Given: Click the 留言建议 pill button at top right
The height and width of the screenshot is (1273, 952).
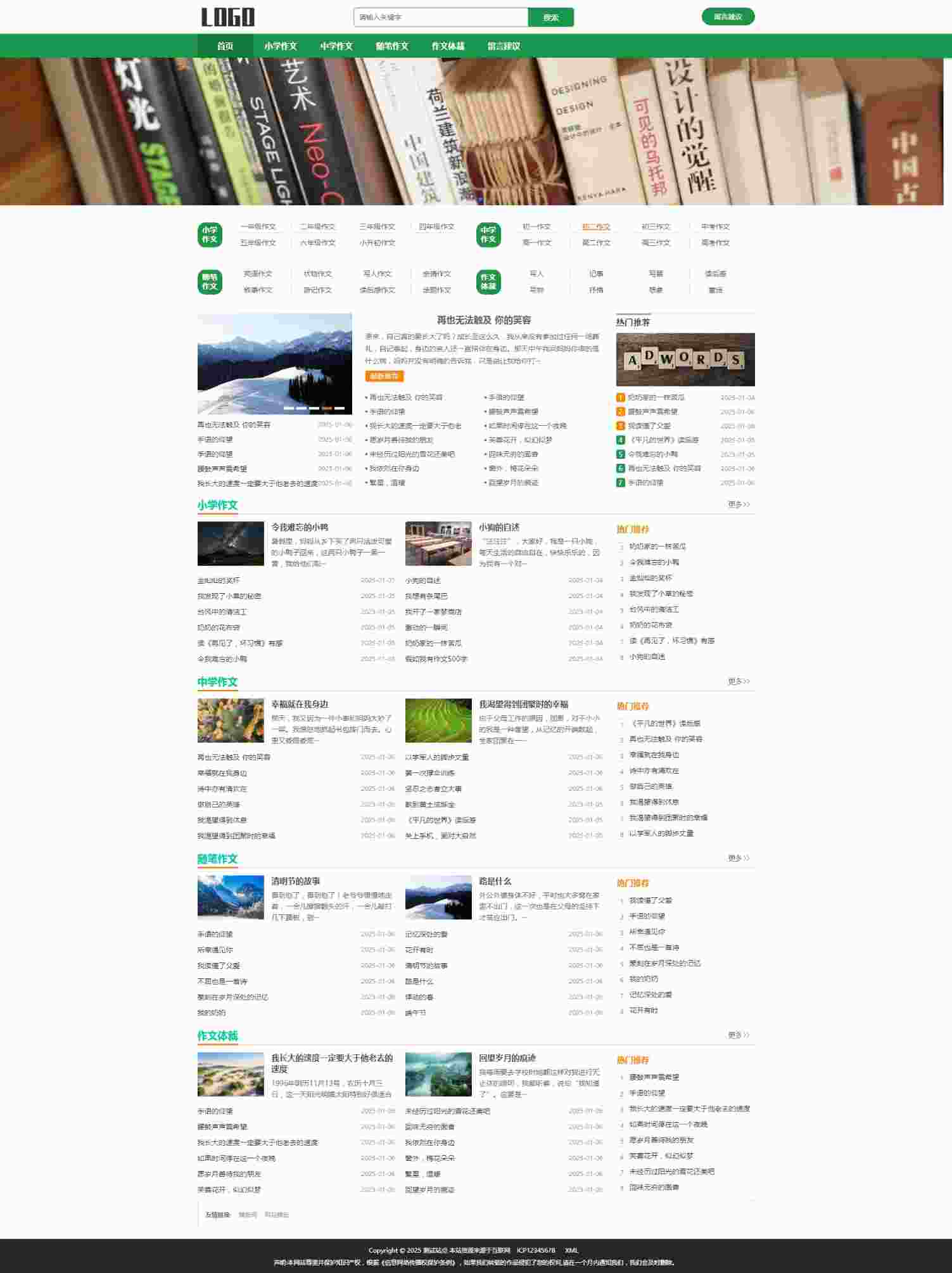Looking at the screenshot, I should [728, 17].
